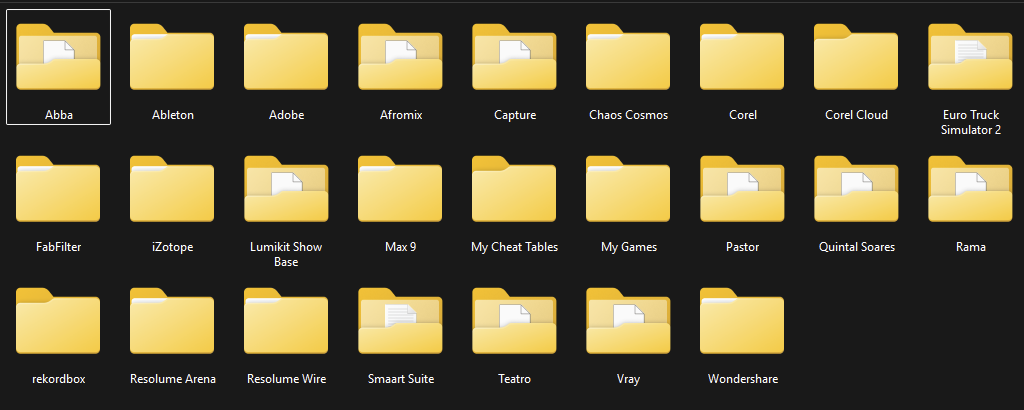
Task: Select the My Cheat Tables folder icon
Action: click(515, 189)
